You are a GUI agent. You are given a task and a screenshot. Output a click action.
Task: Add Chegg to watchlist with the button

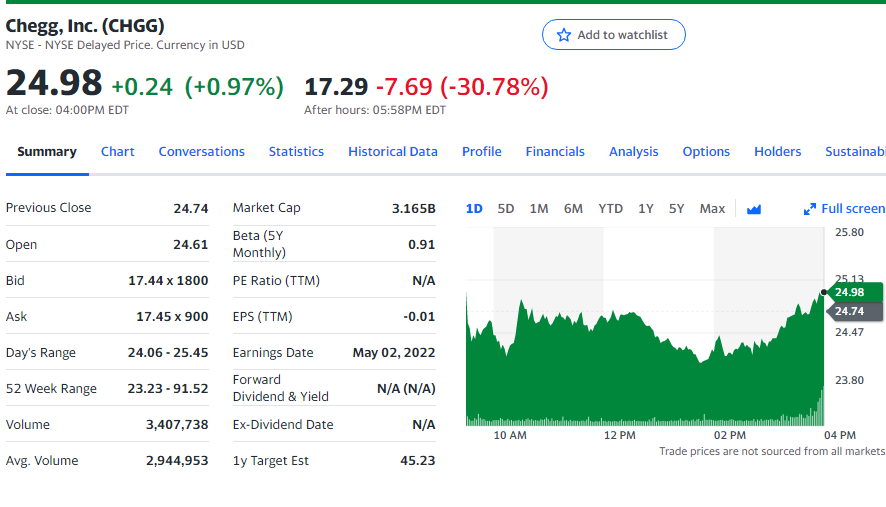[x=614, y=35]
